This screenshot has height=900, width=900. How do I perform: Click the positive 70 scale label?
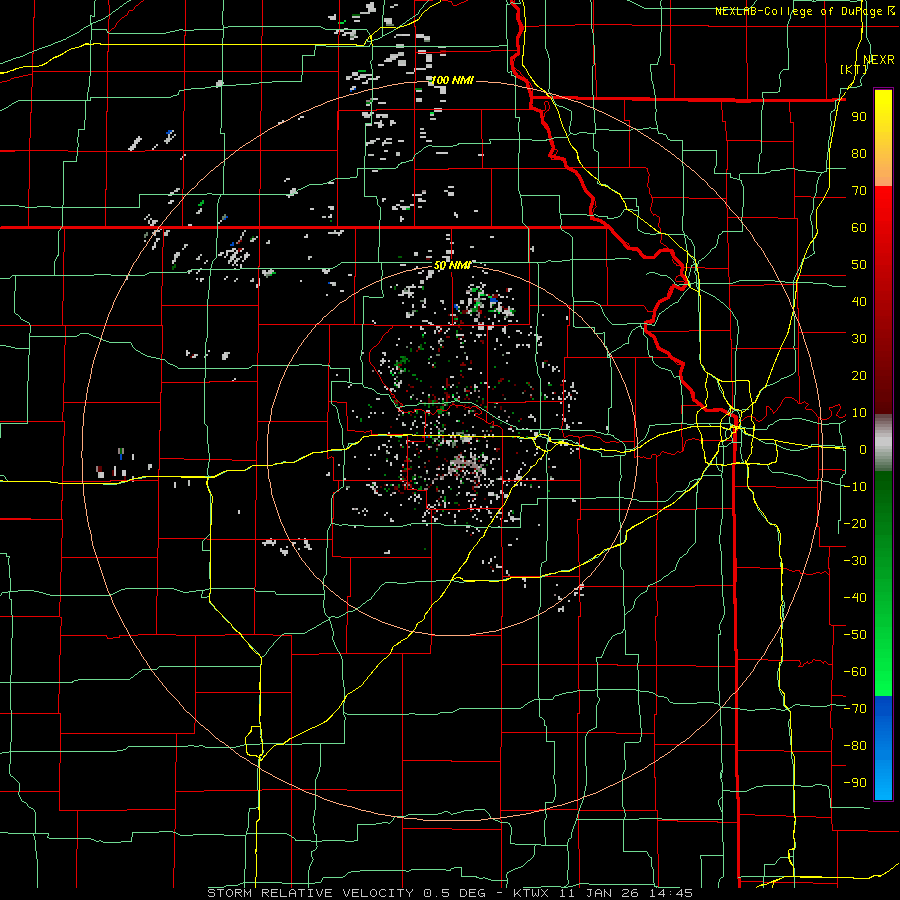[859, 191]
